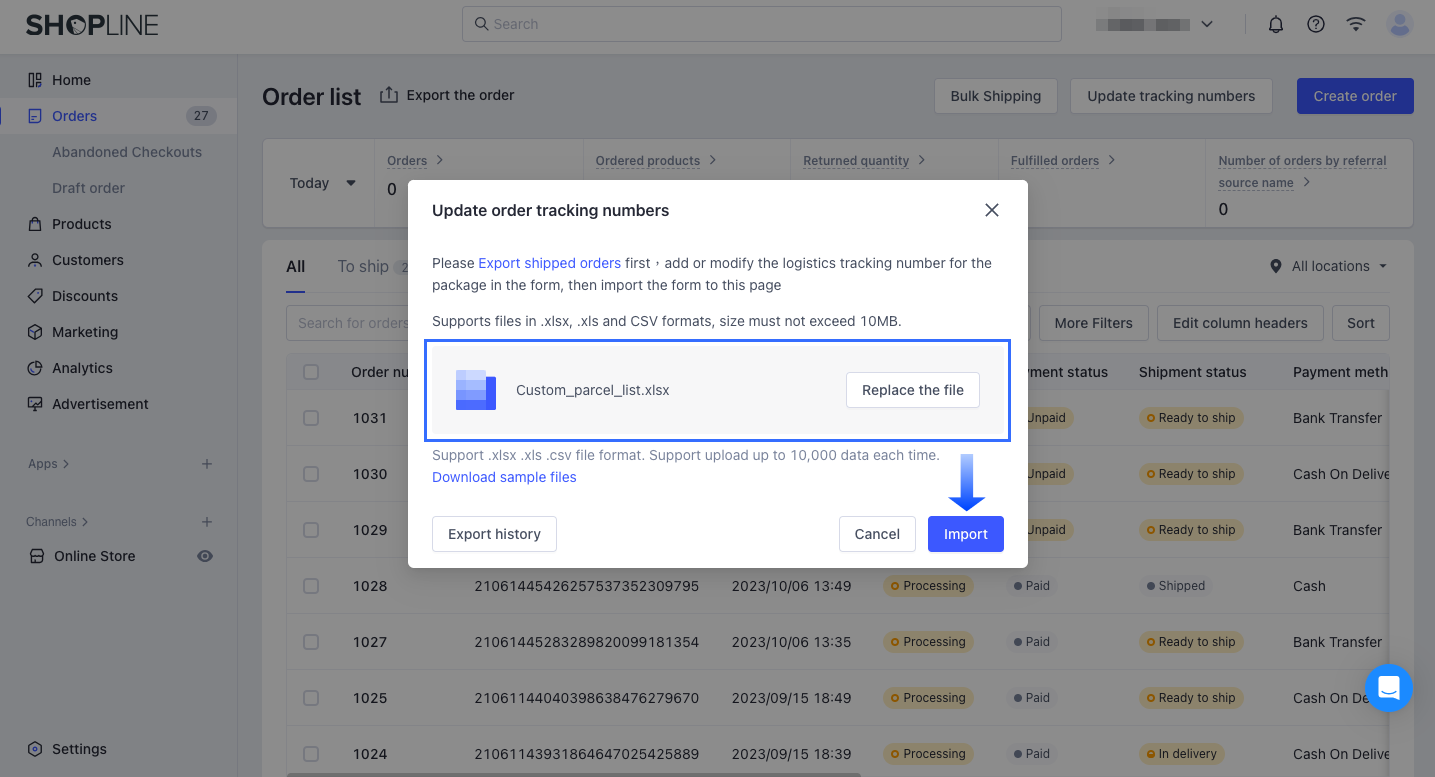
Task: Click the plus icon next to Apps
Action: click(x=207, y=464)
